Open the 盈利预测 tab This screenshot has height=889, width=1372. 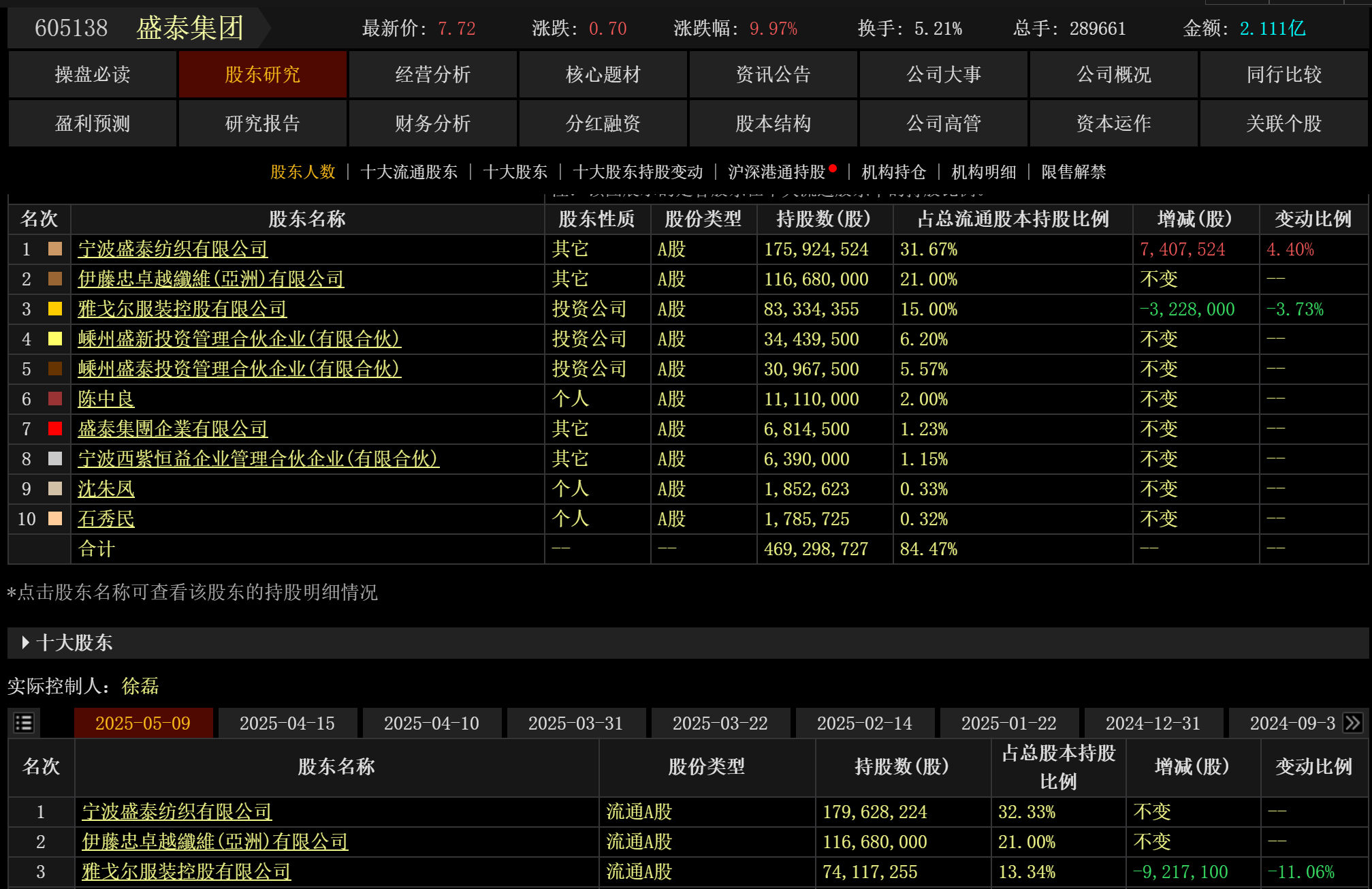click(93, 123)
